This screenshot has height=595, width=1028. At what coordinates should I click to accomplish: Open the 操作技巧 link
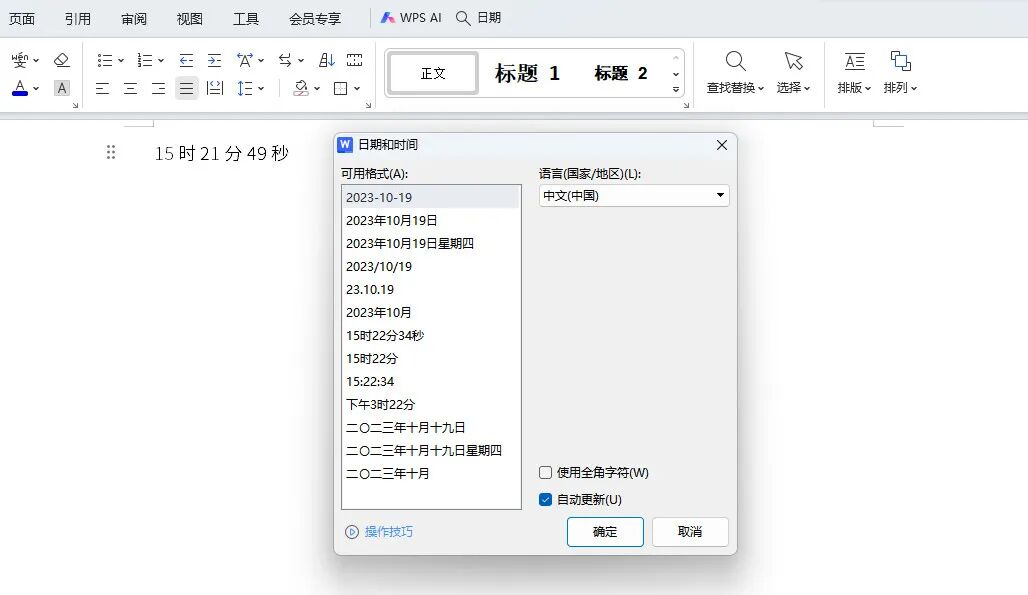tap(386, 531)
